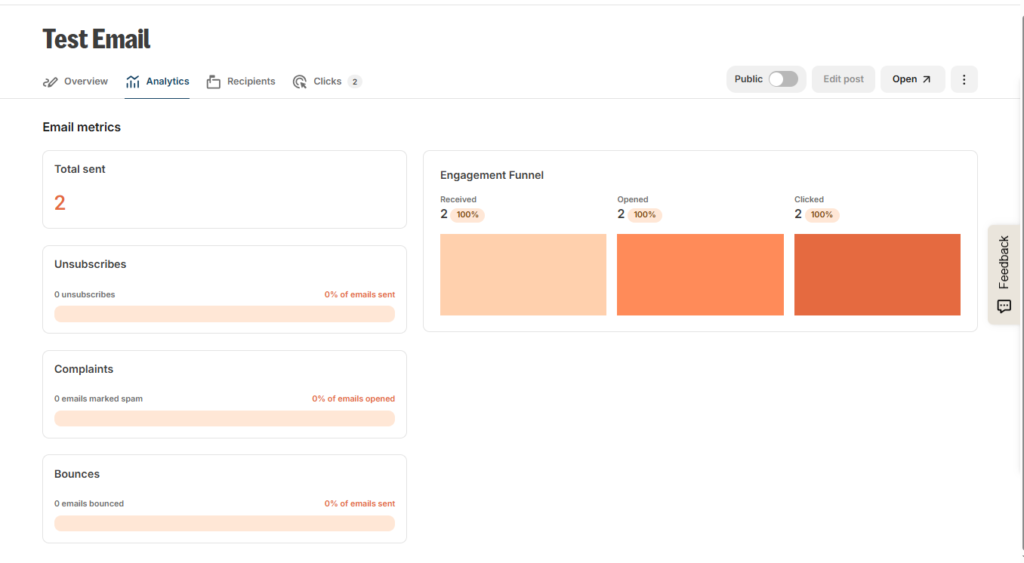Open the three-dot more options menu
Viewport: 1024px width, 563px height.
pyautogui.click(x=964, y=80)
